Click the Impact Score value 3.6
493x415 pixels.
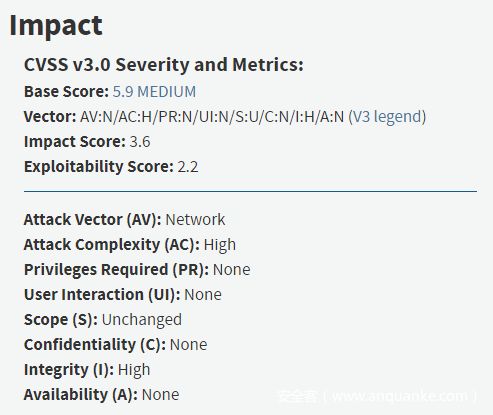140,142
